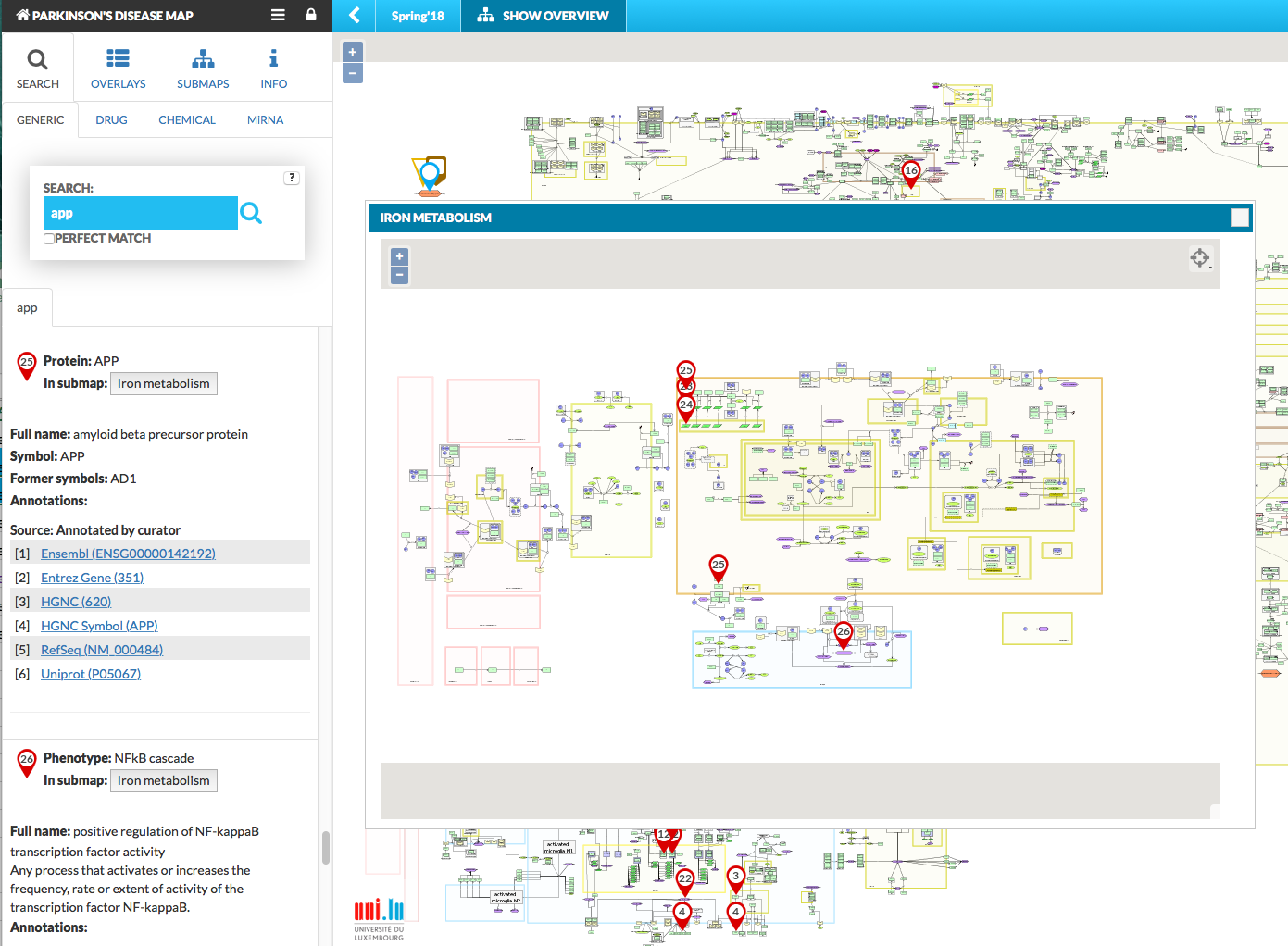Click the search text field containing app
The image size is (1288, 946).
click(x=140, y=213)
